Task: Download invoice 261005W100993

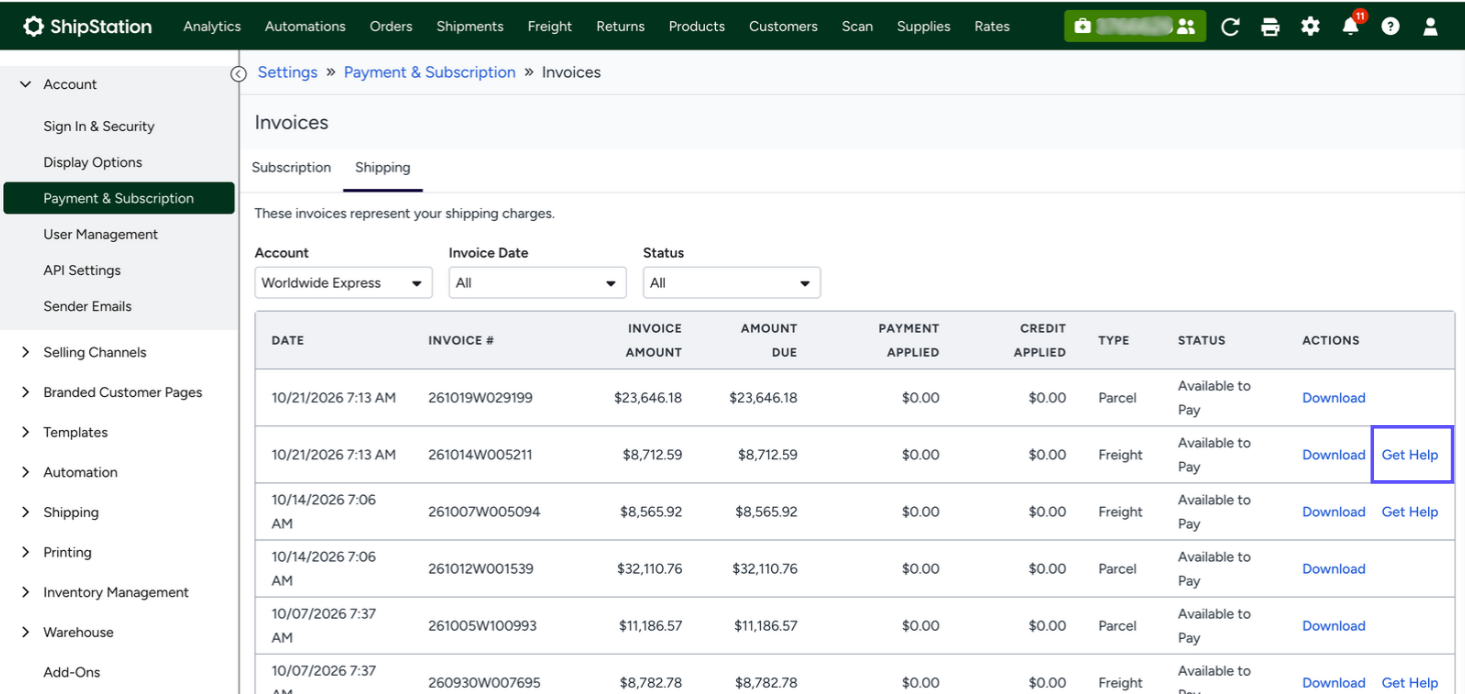Action: pyautogui.click(x=1334, y=626)
